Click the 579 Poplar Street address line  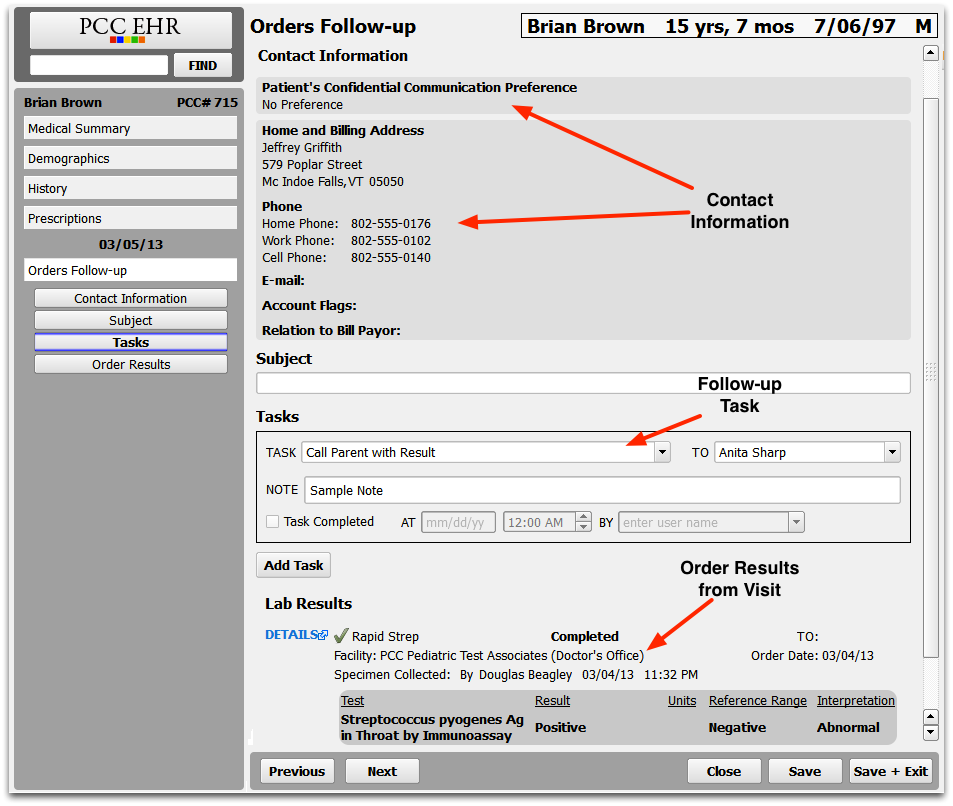tap(312, 165)
